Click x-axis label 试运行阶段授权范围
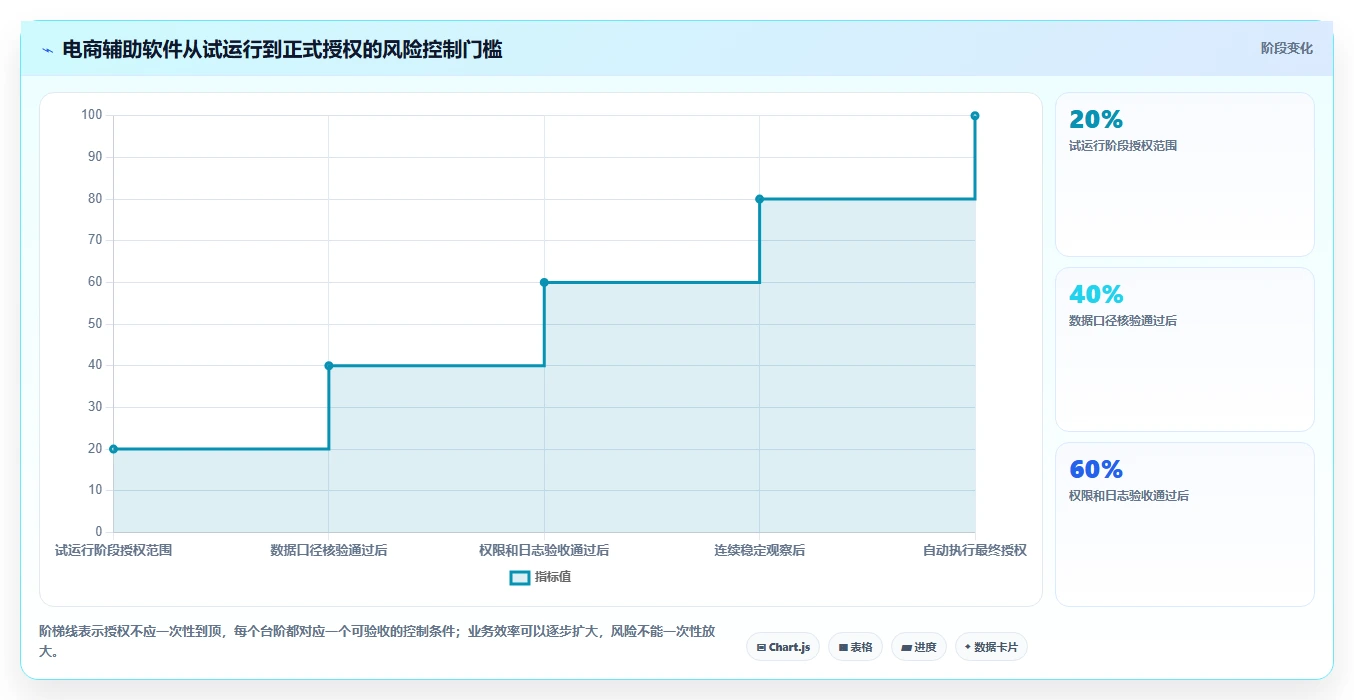The image size is (1354, 700). (x=113, y=550)
